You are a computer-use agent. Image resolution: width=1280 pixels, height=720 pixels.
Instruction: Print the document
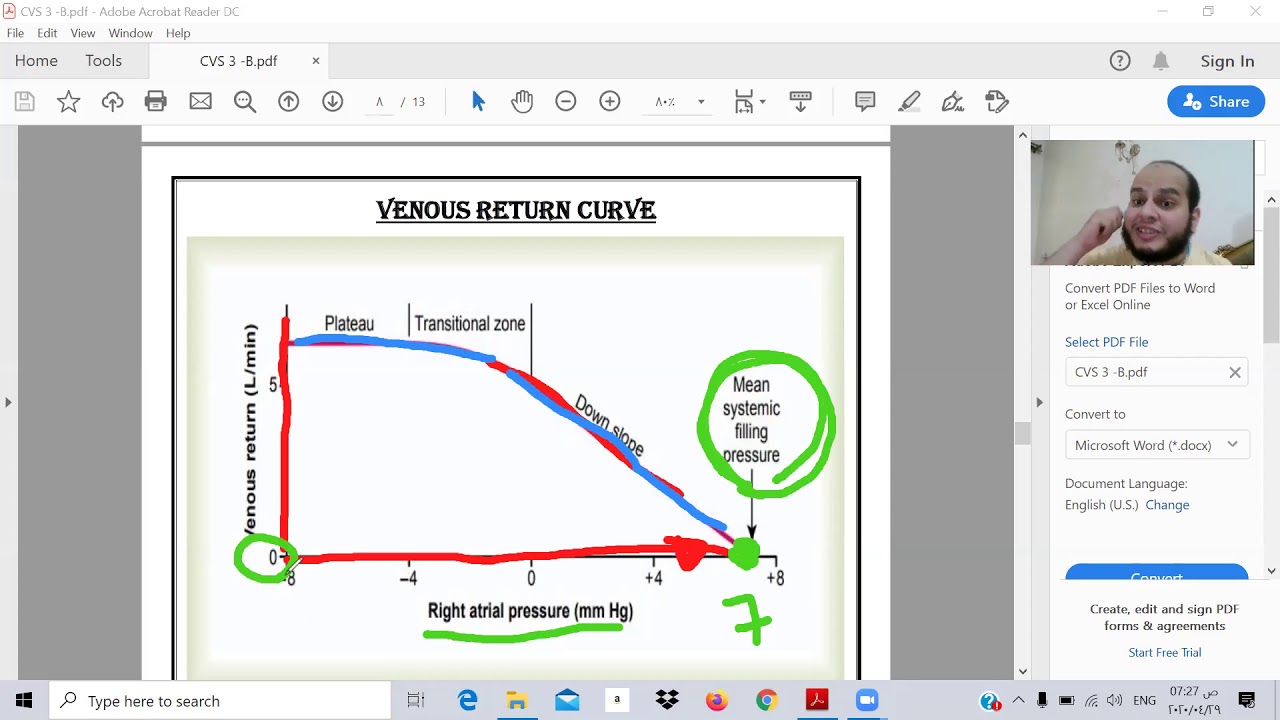[x=155, y=101]
